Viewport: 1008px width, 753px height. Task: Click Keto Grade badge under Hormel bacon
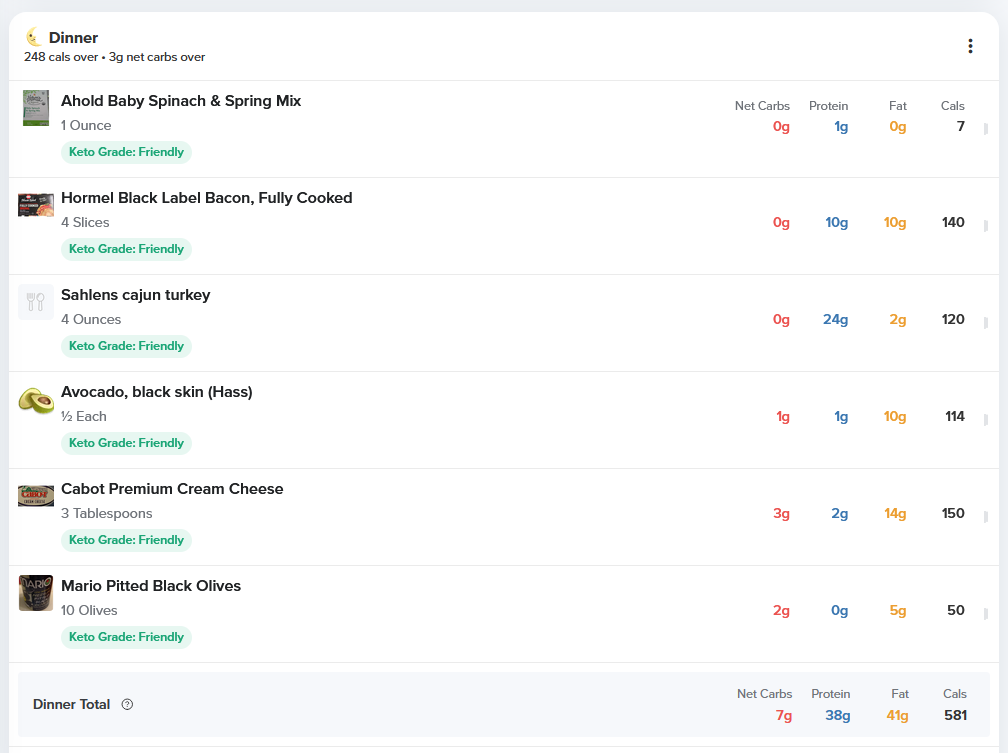126,249
